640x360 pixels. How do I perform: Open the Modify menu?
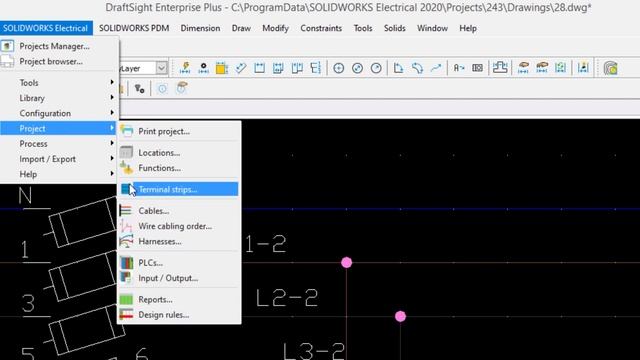[276, 28]
